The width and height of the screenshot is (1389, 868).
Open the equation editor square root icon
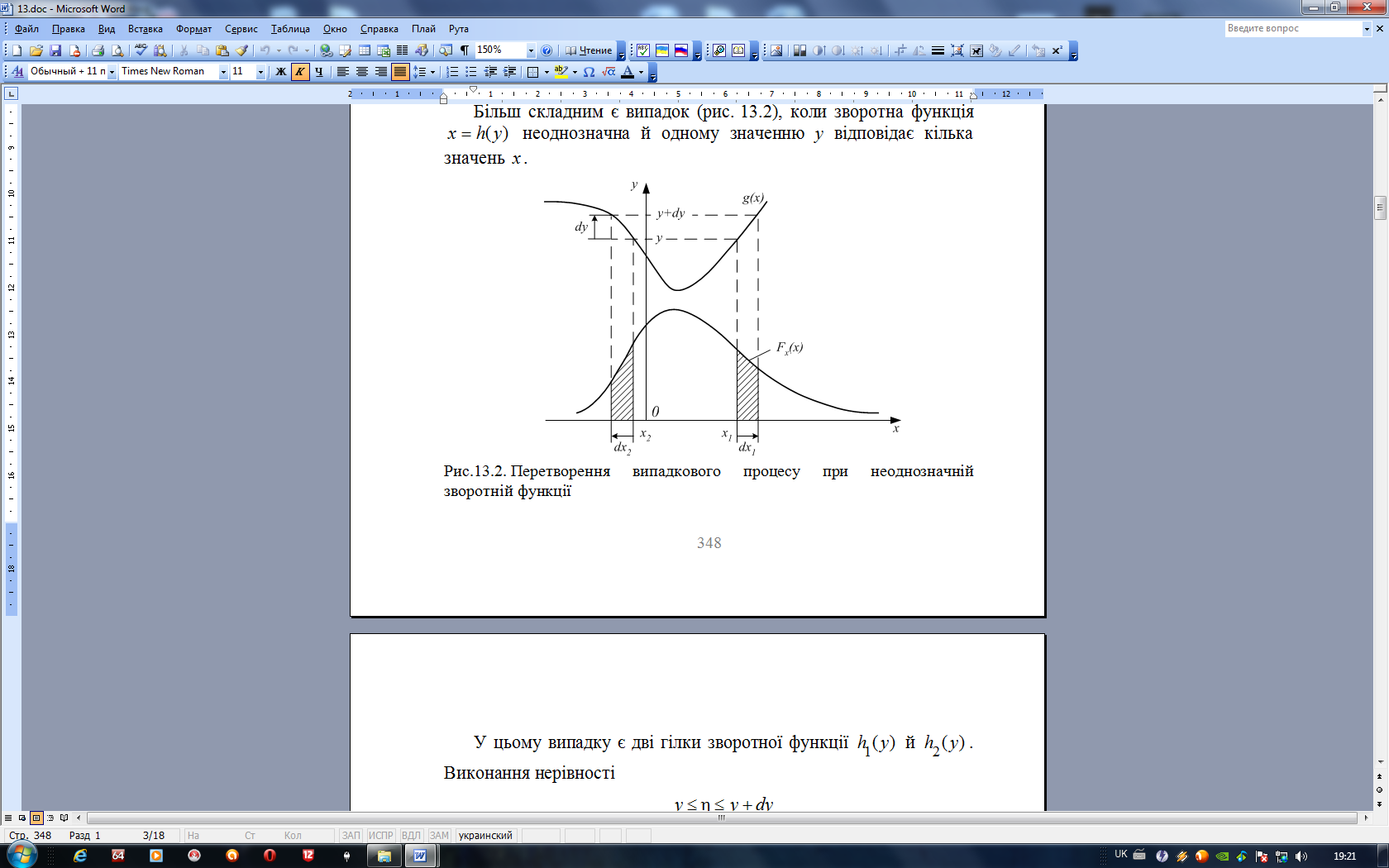tap(609, 72)
